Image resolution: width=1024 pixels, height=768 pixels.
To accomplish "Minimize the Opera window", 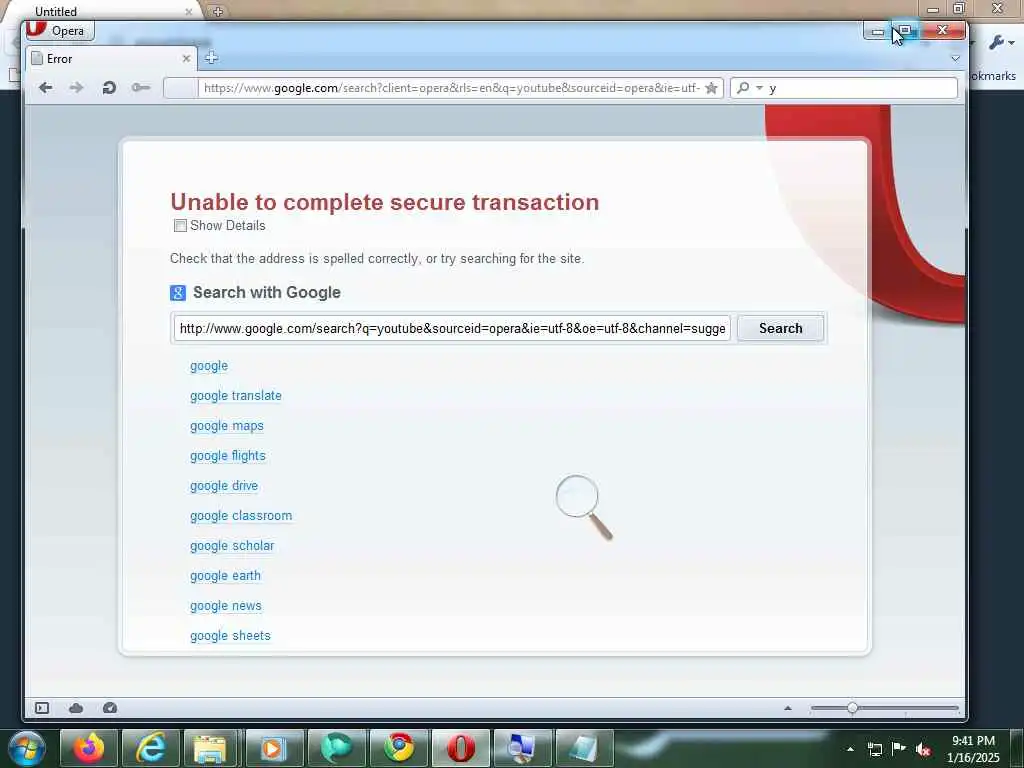I will [877, 31].
